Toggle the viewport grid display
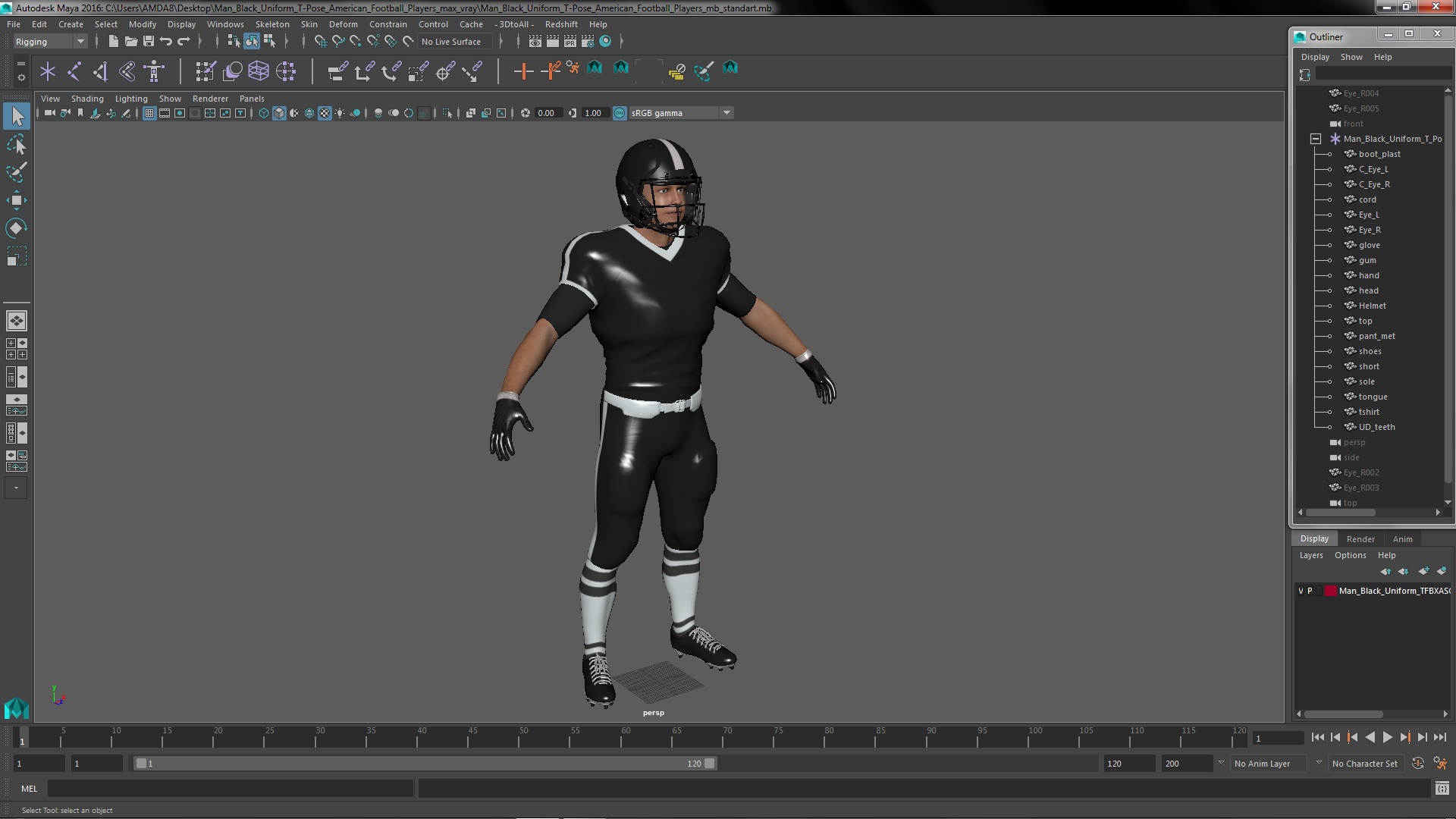 (x=149, y=113)
